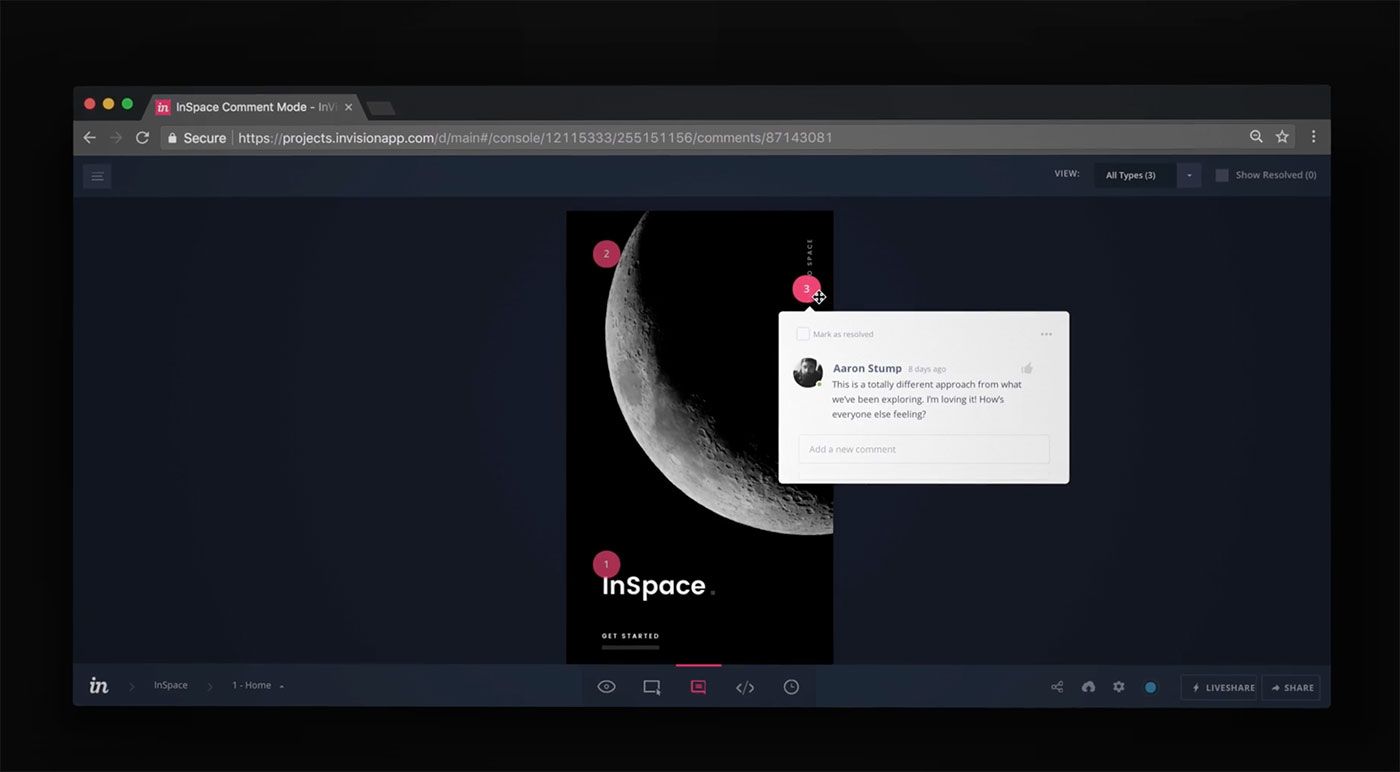The image size is (1400, 772).
Task: Open Inspect mode code icon
Action: 745,687
